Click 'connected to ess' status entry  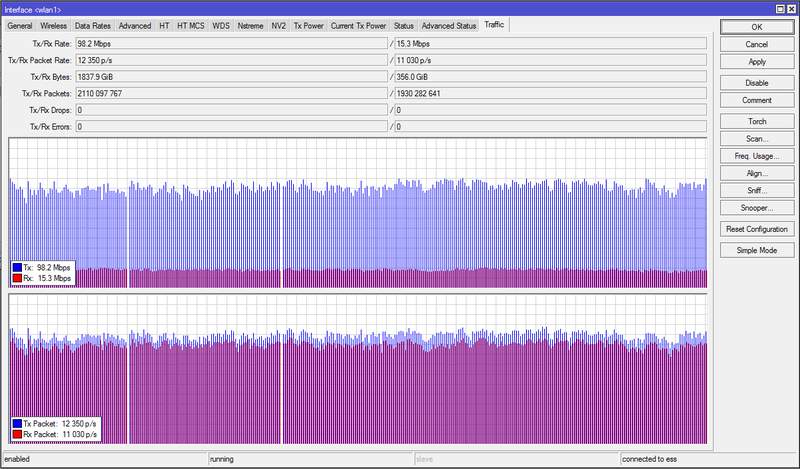click(649, 459)
